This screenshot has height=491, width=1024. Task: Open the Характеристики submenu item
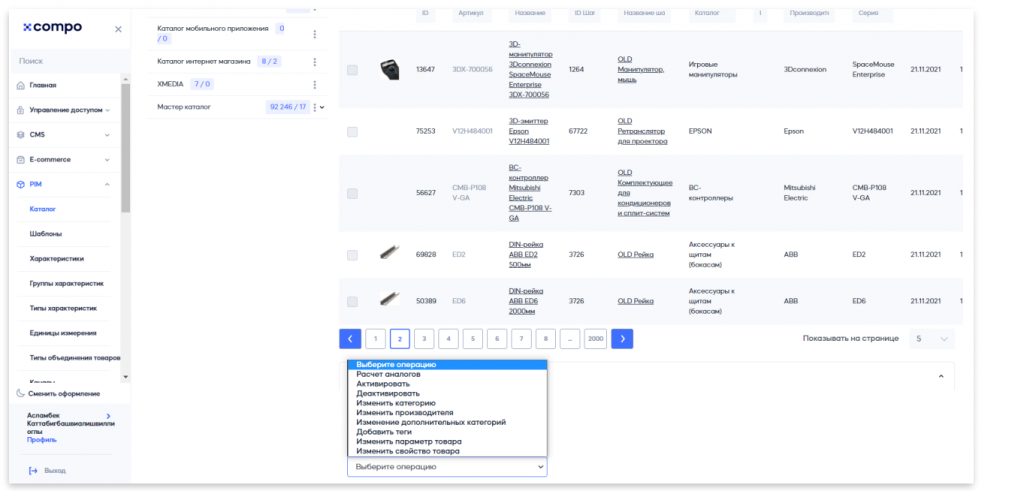[x=57, y=259]
